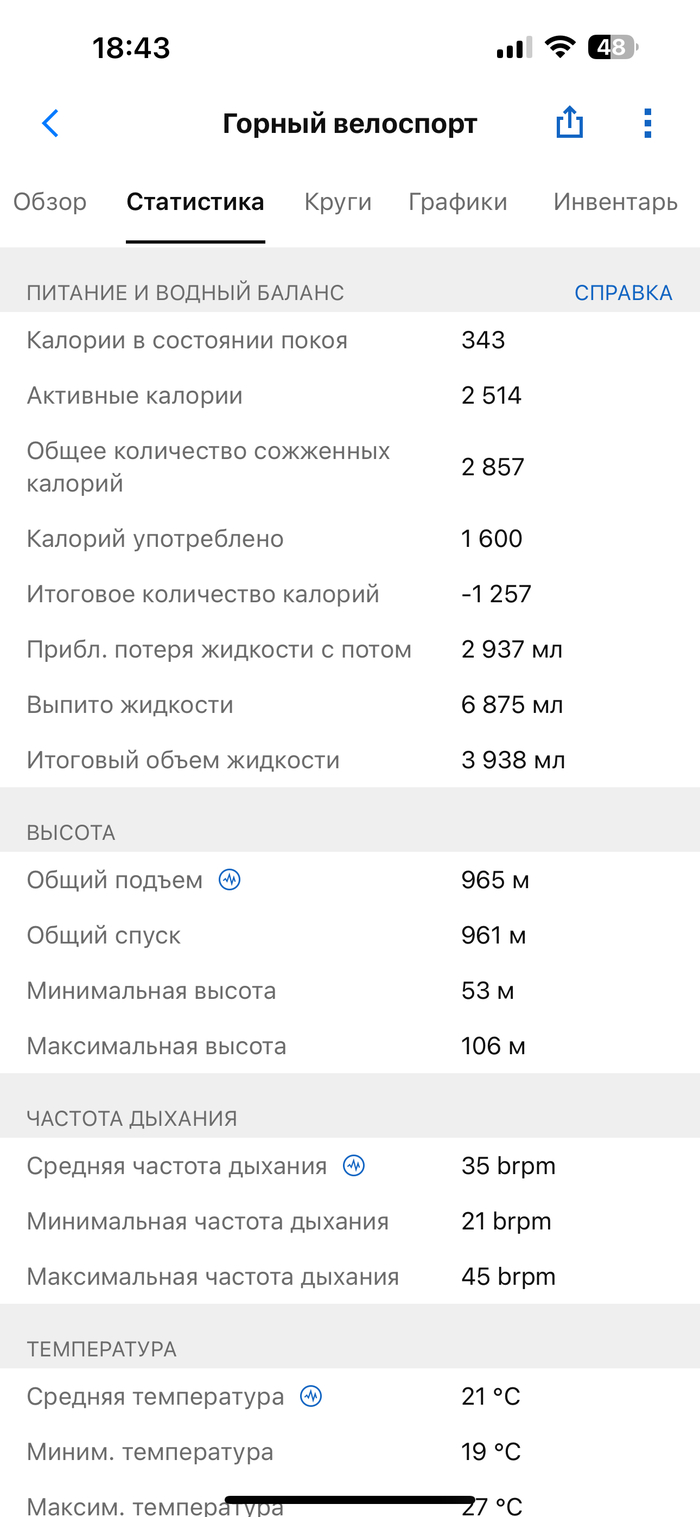700x1517 pixels.
Task: Go to the Графики tab
Action: 458,202
